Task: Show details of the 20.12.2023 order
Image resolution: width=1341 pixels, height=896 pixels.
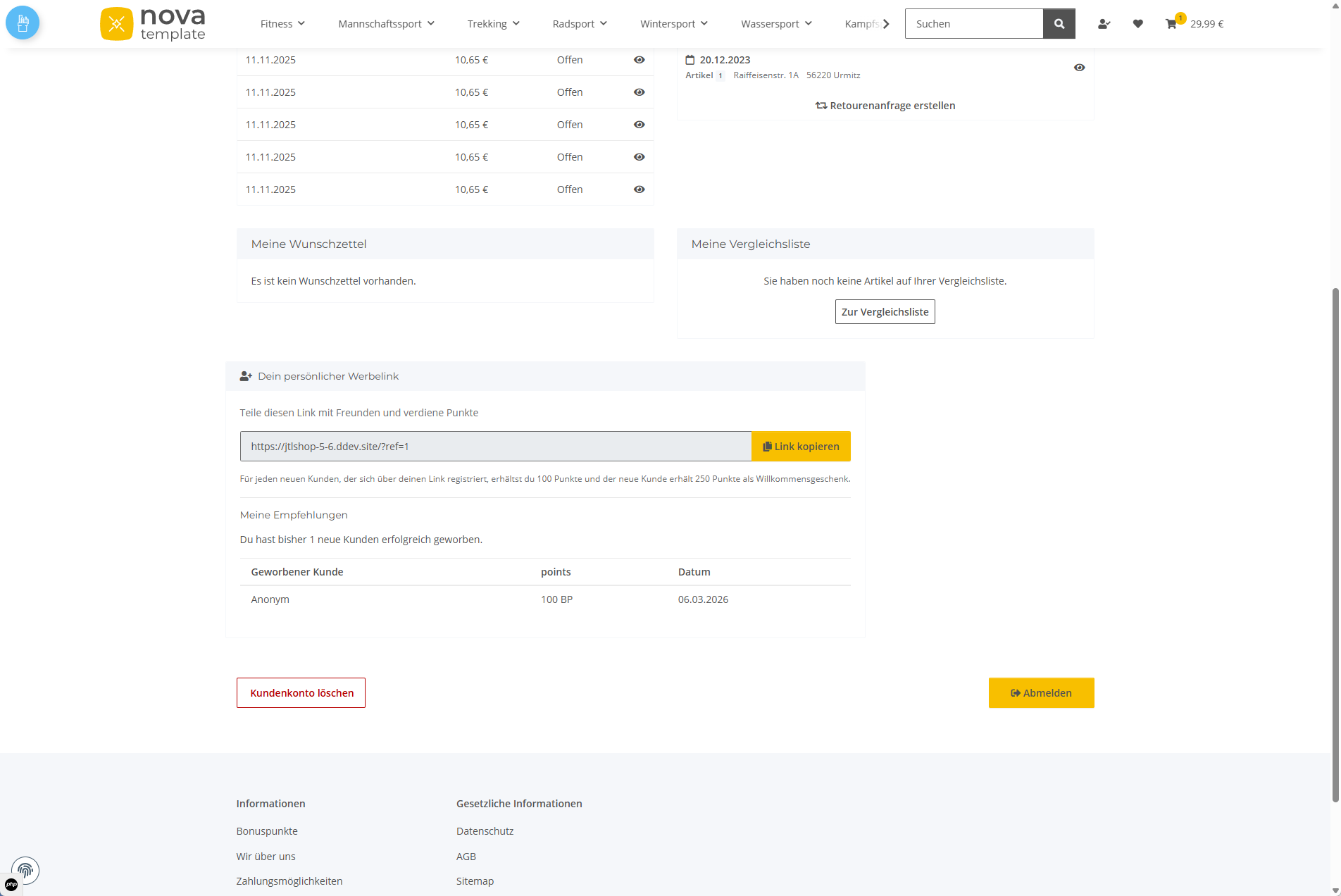Action: click(1080, 67)
